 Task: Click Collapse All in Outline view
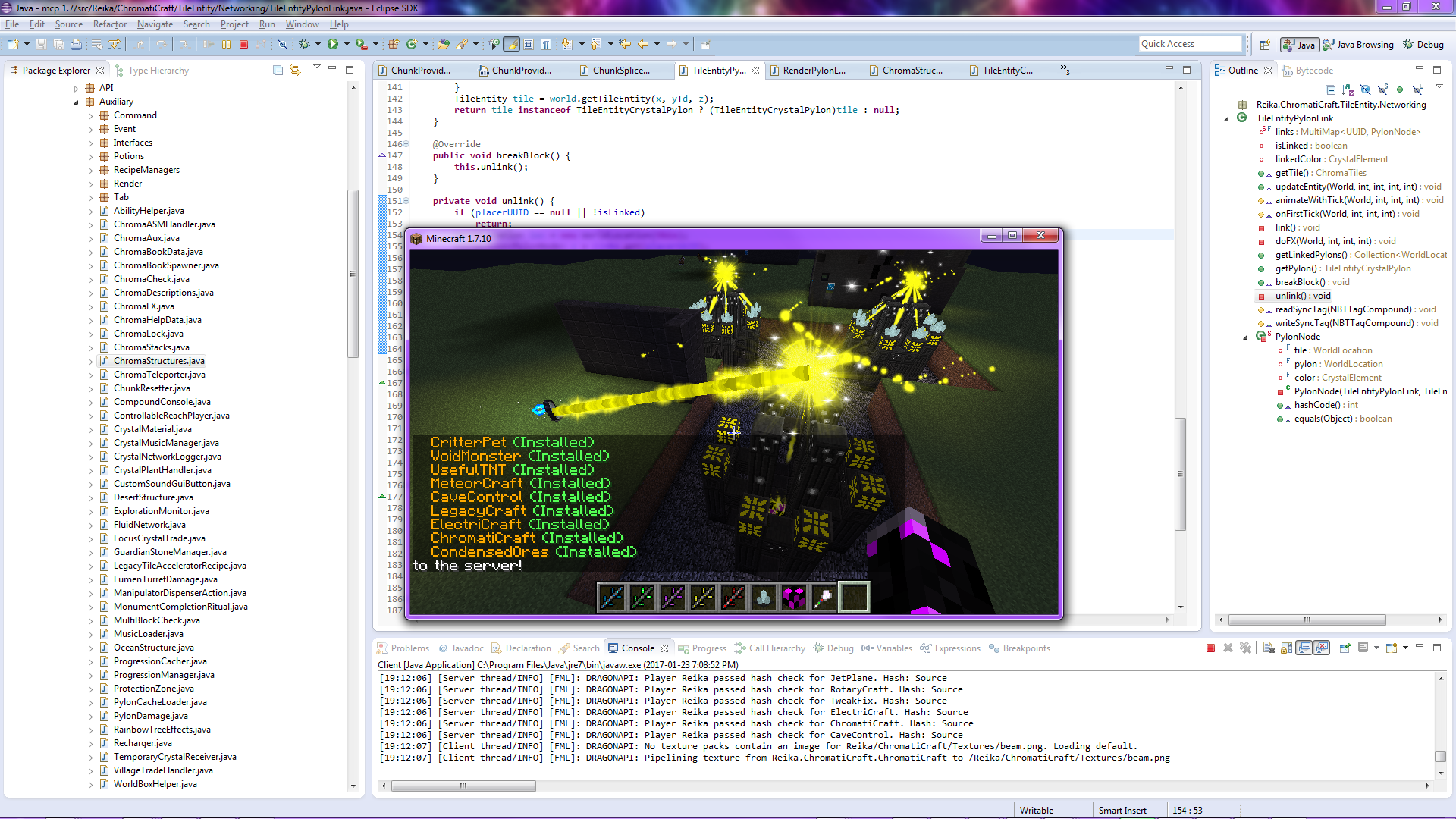pyautogui.click(x=1330, y=89)
